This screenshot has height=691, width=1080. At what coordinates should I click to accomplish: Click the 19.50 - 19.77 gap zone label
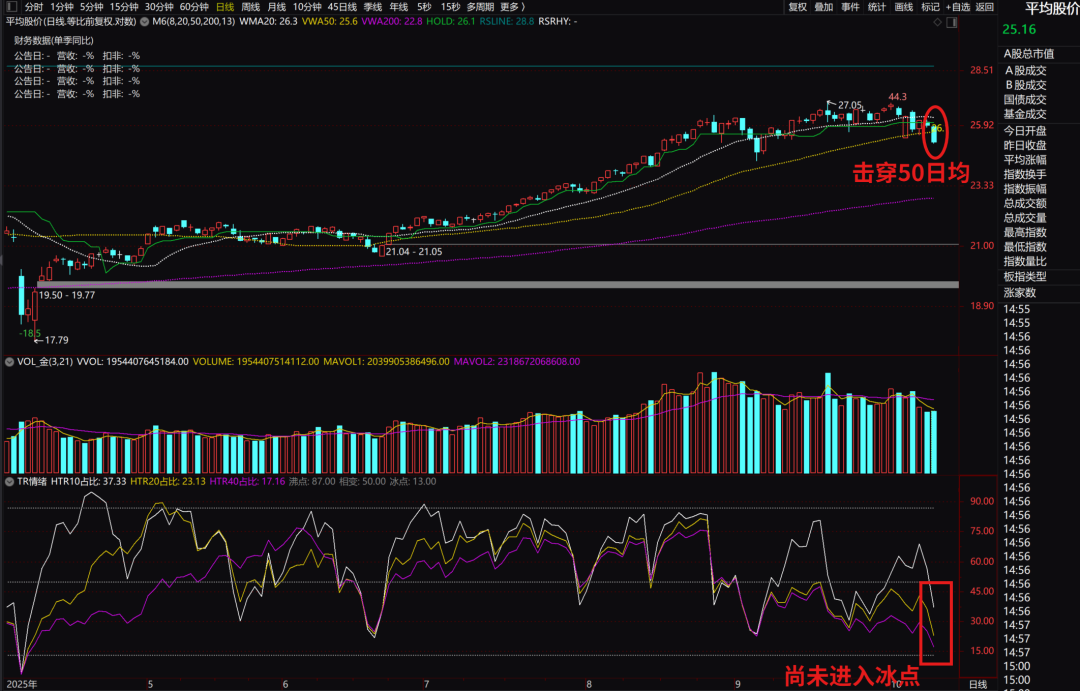tap(67, 295)
